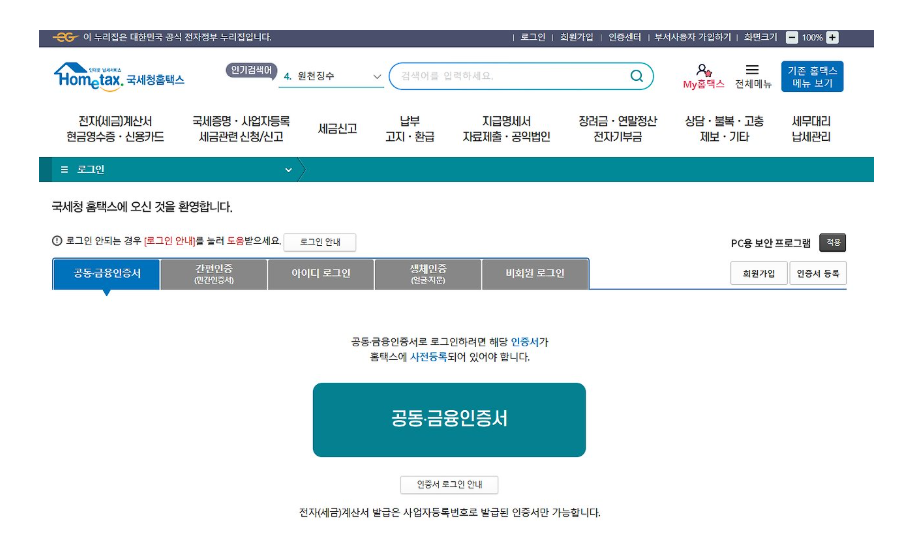Viewport: 909px width, 547px height.
Task: Decrease screen size with minus icon
Action: pyautogui.click(x=791, y=38)
